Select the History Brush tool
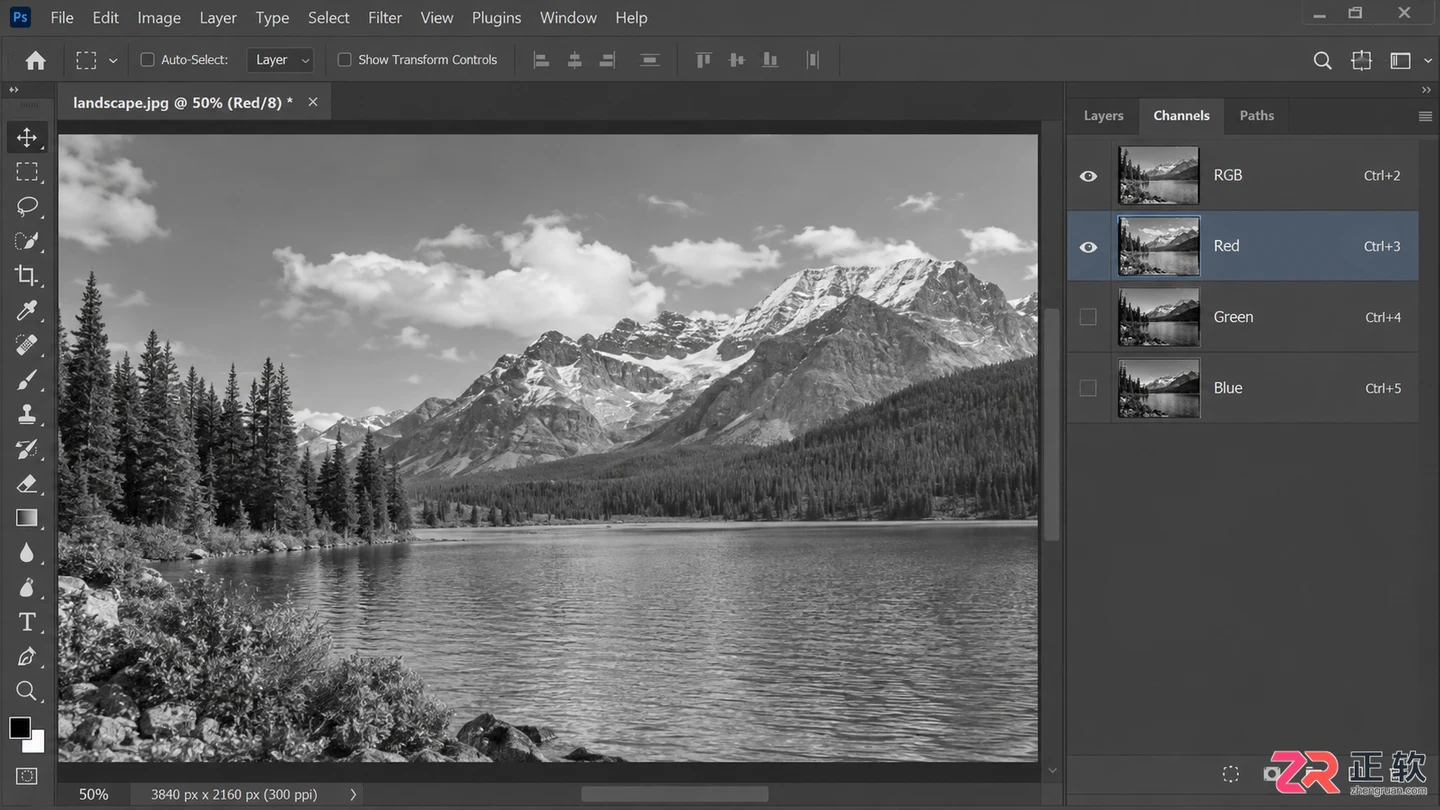The image size is (1440, 810). point(27,448)
